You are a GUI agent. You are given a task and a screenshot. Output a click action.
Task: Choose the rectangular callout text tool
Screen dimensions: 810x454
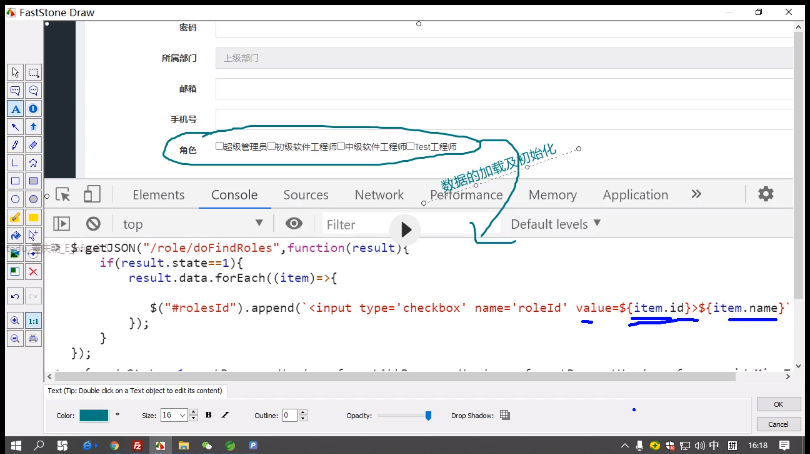15,91
